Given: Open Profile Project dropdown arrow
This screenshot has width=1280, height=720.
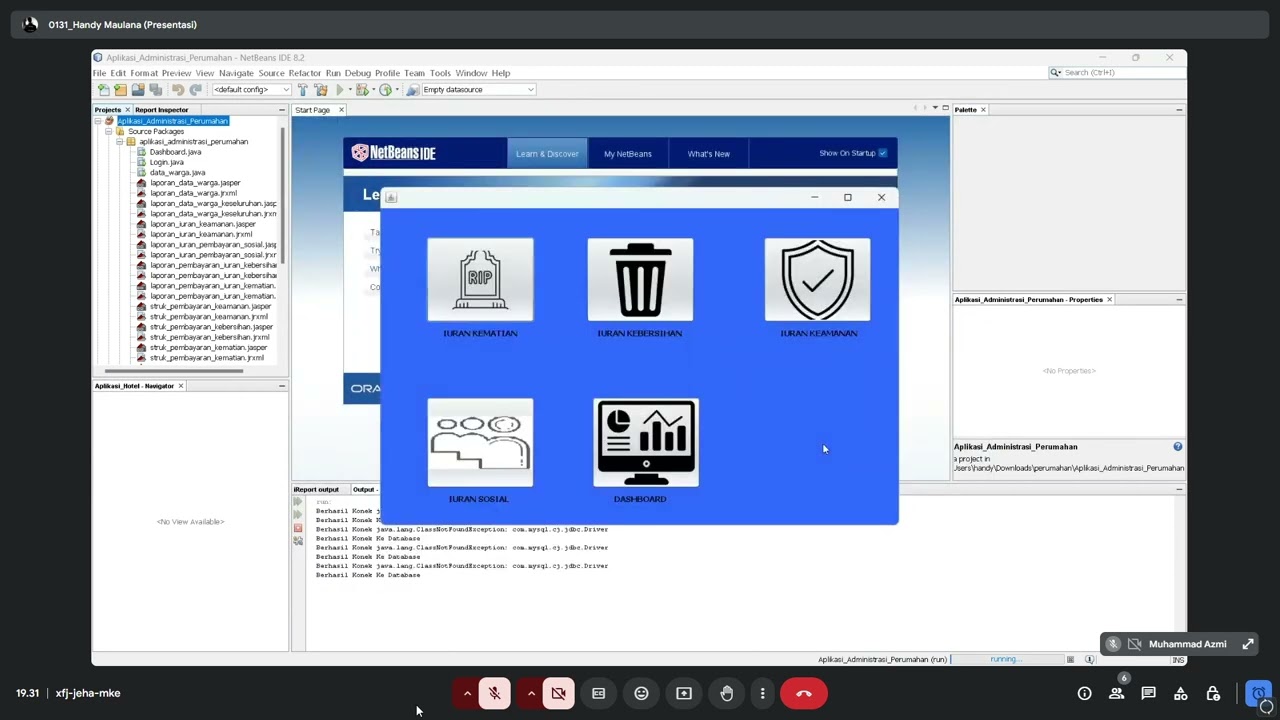Looking at the screenshot, I should click(397, 90).
